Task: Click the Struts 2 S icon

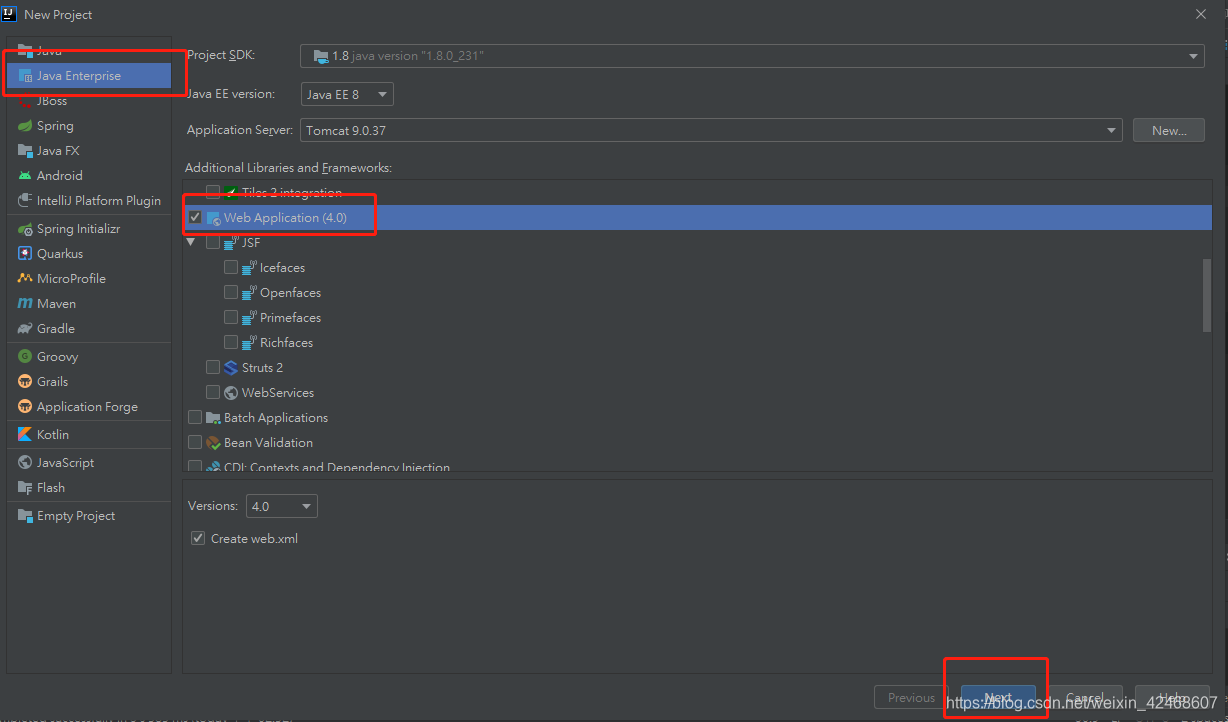Action: coord(231,368)
